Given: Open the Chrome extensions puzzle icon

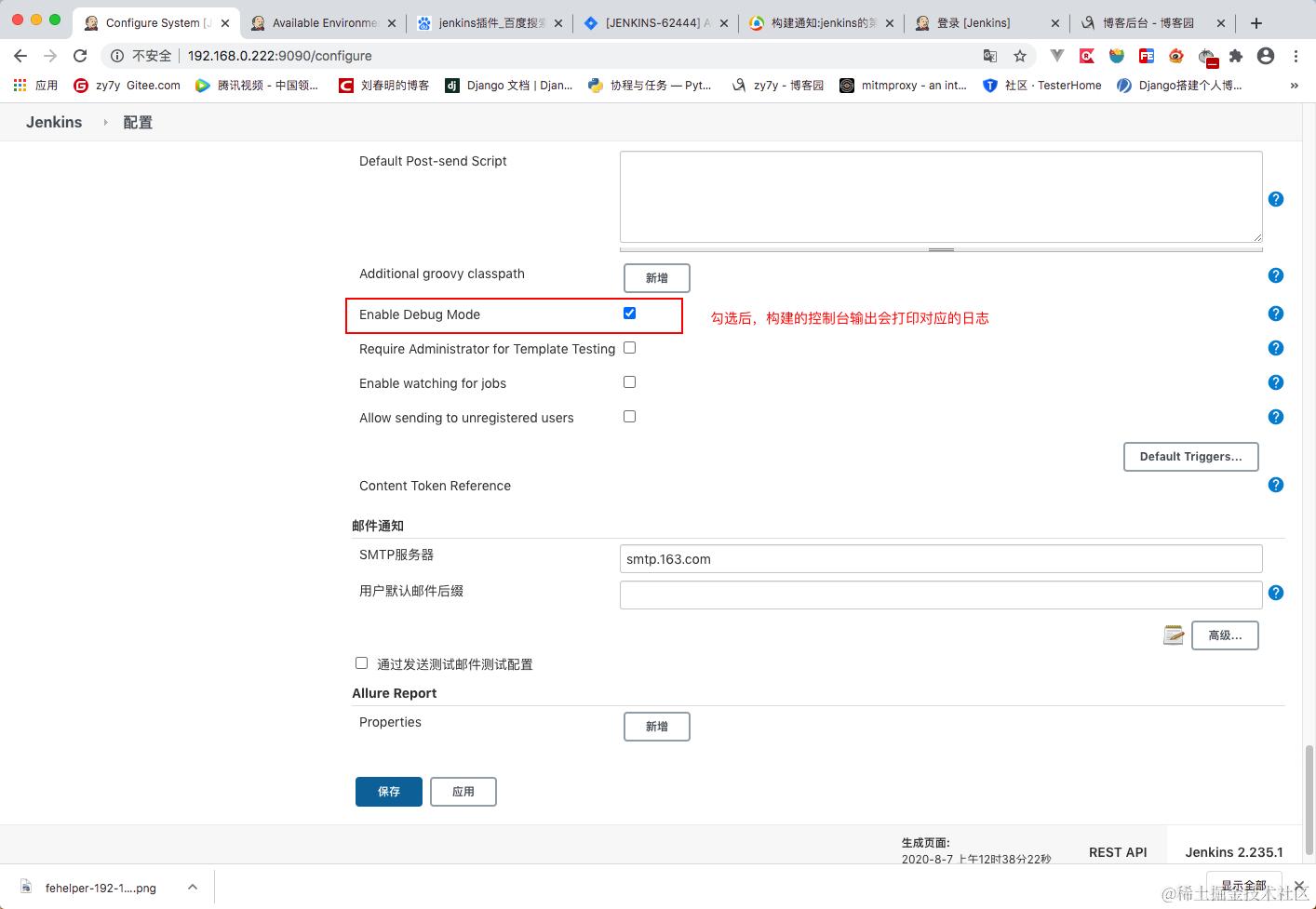Looking at the screenshot, I should point(1236,56).
